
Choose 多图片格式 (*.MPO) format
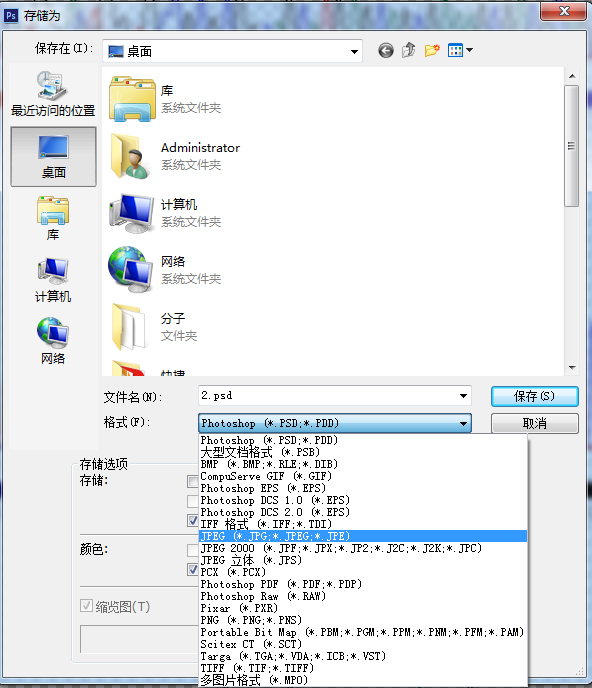click(x=363, y=680)
